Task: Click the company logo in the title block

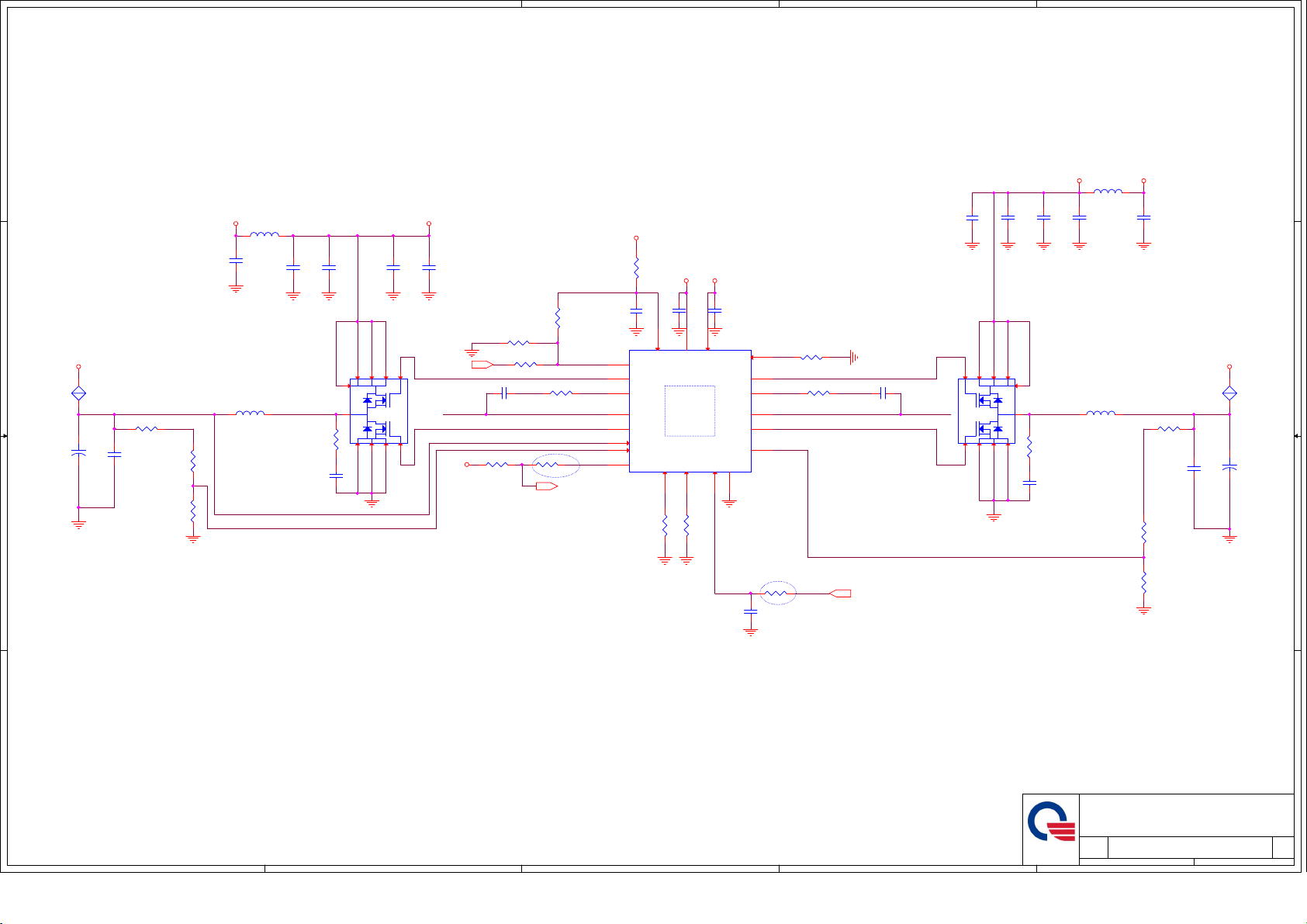Action: click(x=1052, y=822)
